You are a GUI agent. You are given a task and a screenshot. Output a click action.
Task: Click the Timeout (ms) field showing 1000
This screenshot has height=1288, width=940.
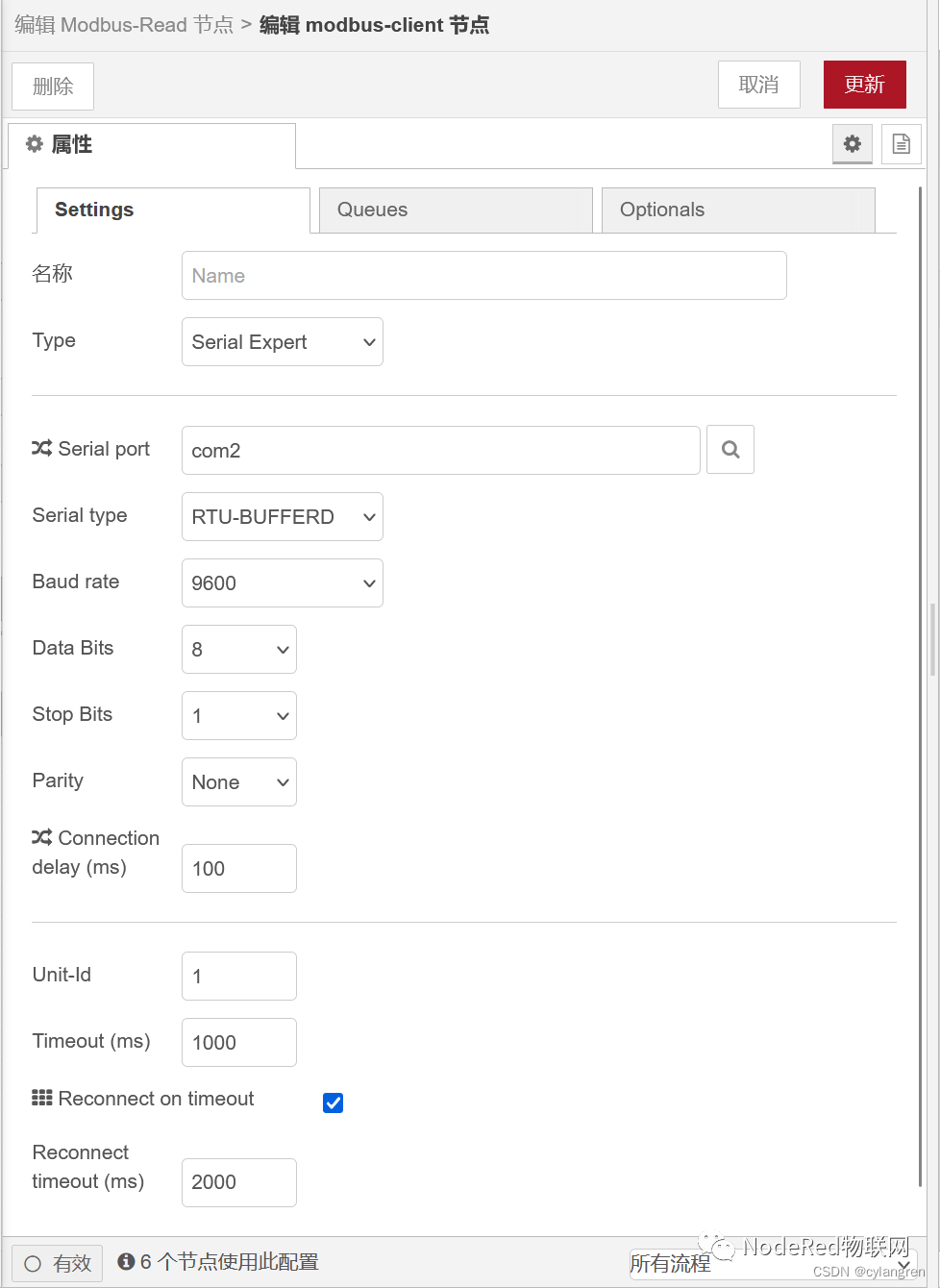point(239,1043)
